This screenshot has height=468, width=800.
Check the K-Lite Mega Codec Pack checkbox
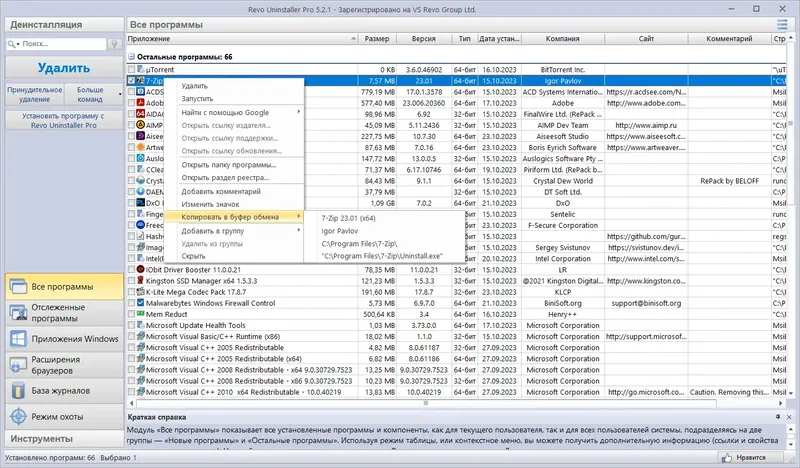(x=132, y=292)
